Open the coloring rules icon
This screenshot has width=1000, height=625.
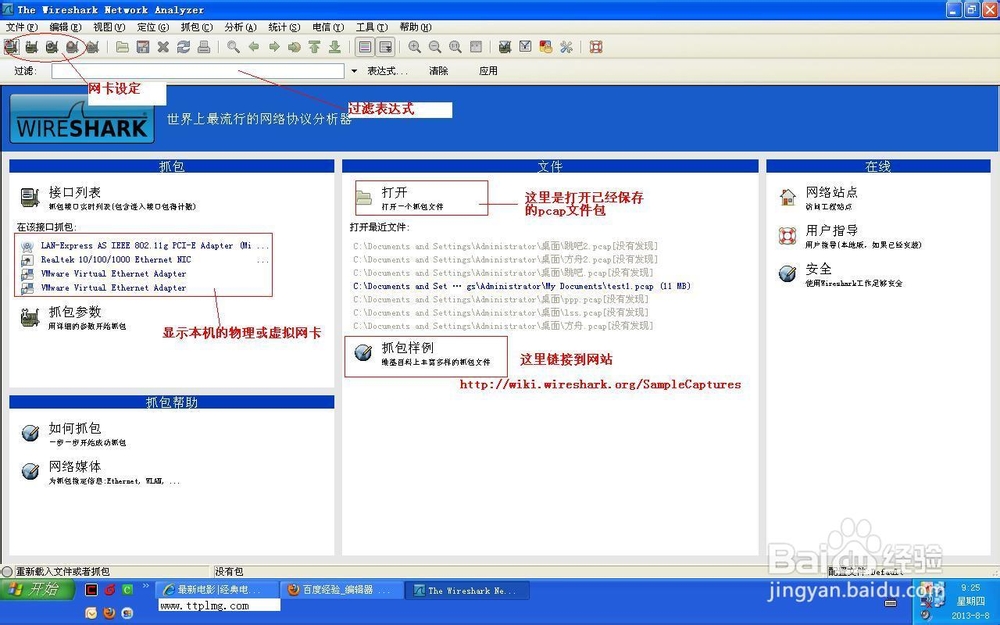[x=544, y=47]
